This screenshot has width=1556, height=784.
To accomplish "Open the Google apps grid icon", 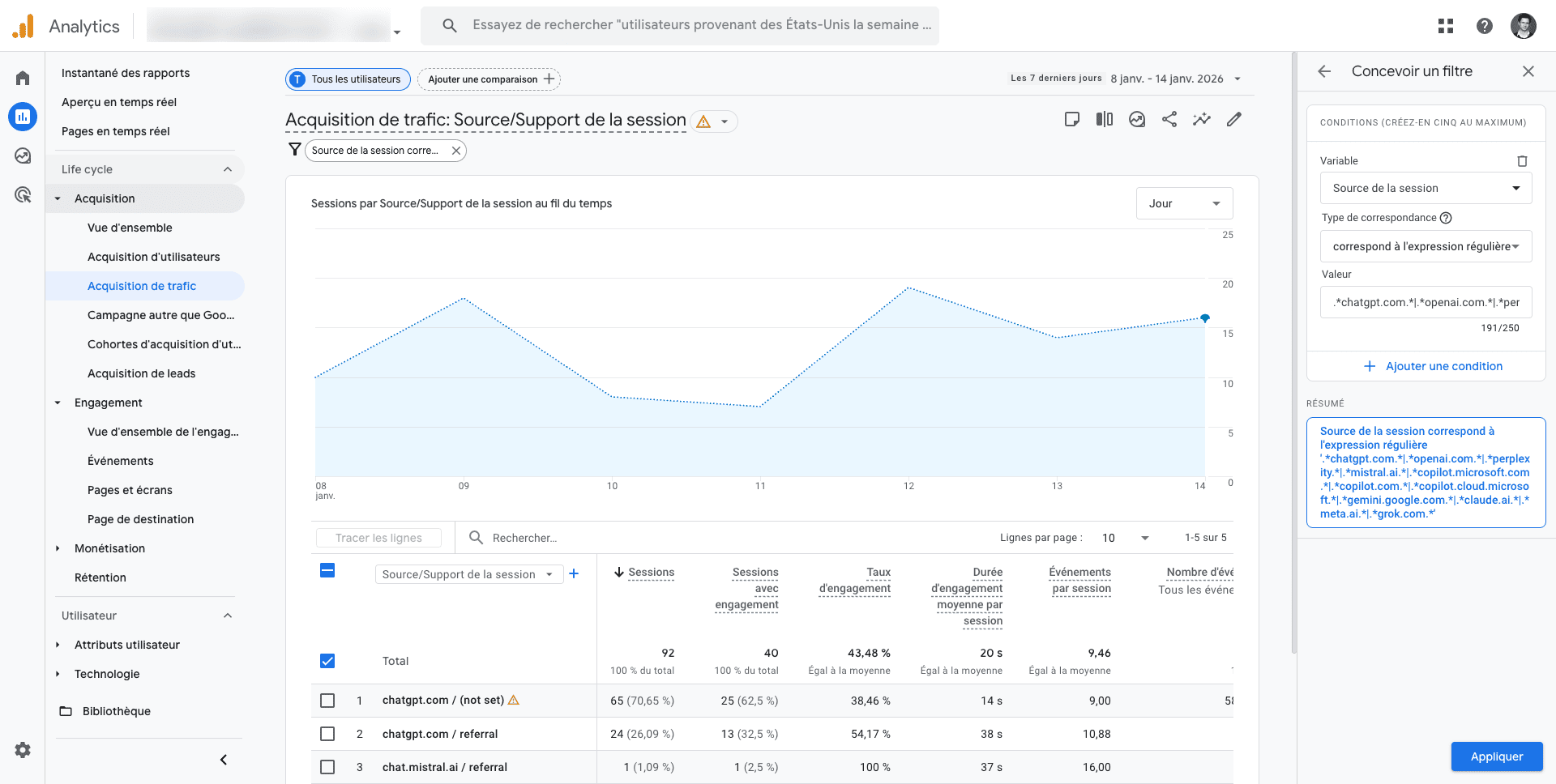I will [x=1446, y=26].
